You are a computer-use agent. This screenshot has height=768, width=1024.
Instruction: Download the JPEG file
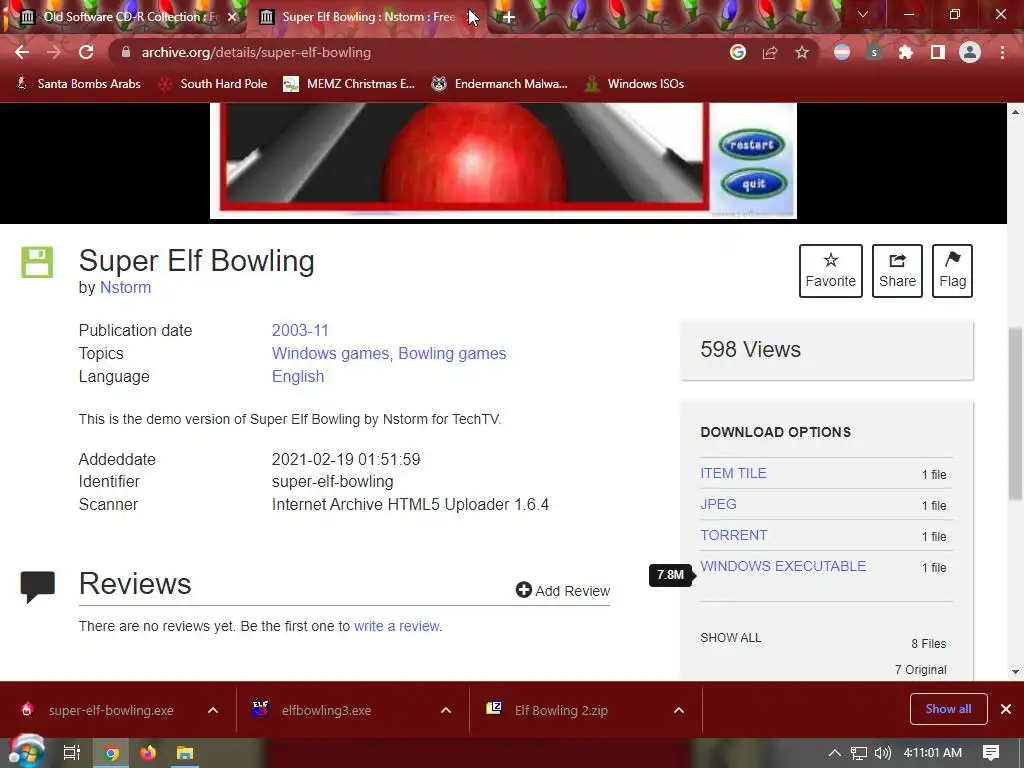click(718, 504)
